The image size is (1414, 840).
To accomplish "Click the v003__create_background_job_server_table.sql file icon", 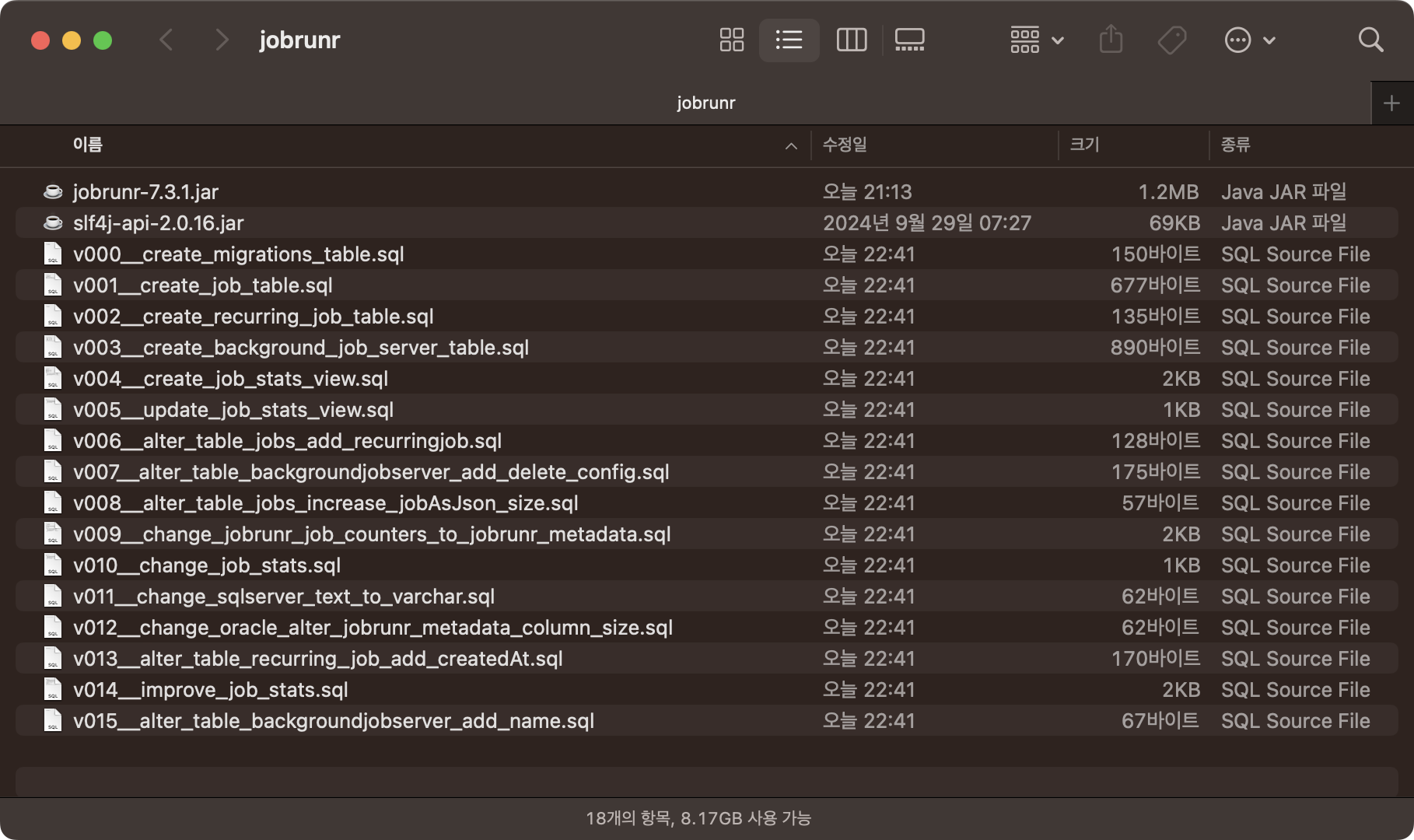I will click(x=53, y=347).
